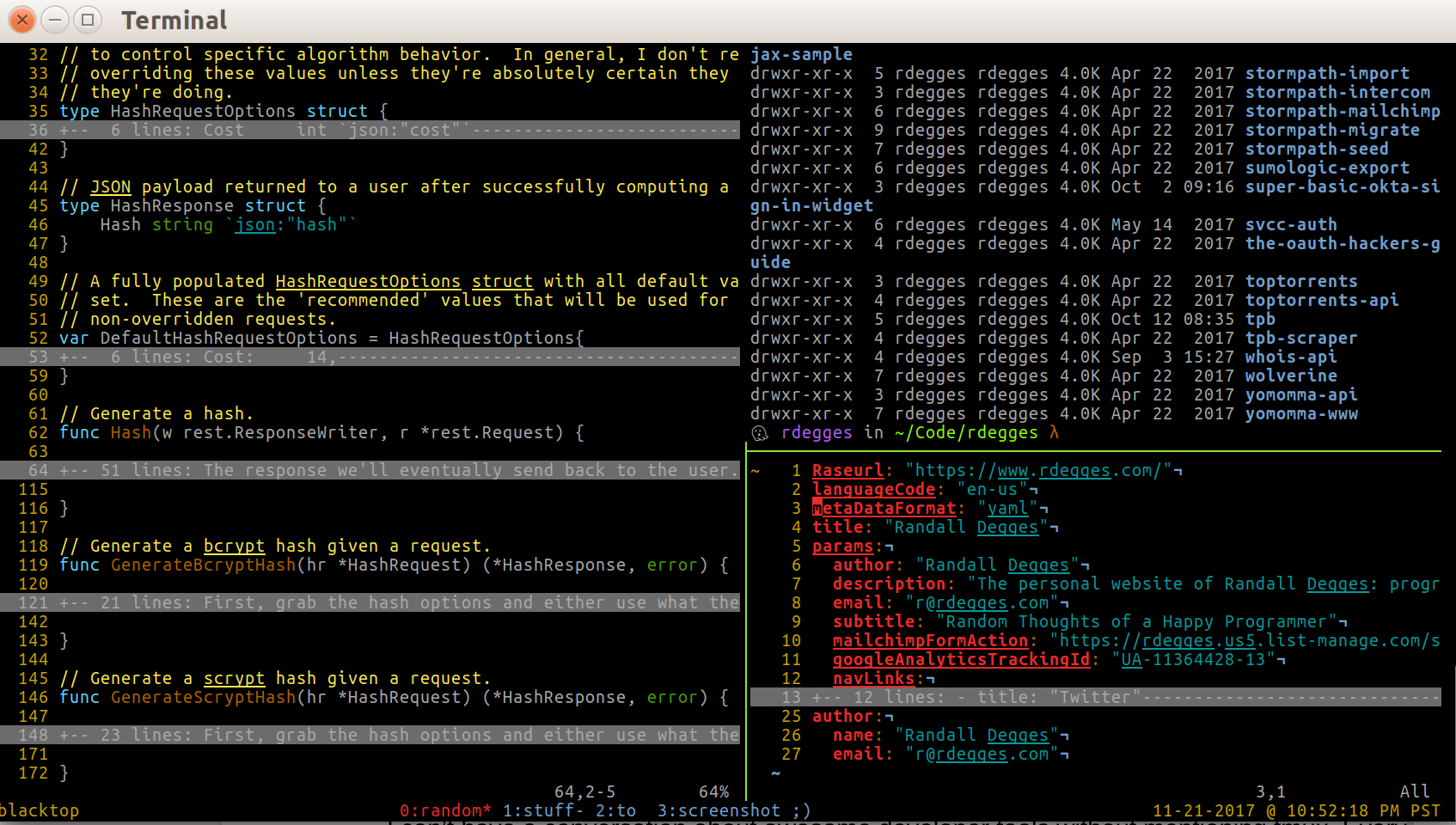Click the blacktop session name

tap(40, 810)
